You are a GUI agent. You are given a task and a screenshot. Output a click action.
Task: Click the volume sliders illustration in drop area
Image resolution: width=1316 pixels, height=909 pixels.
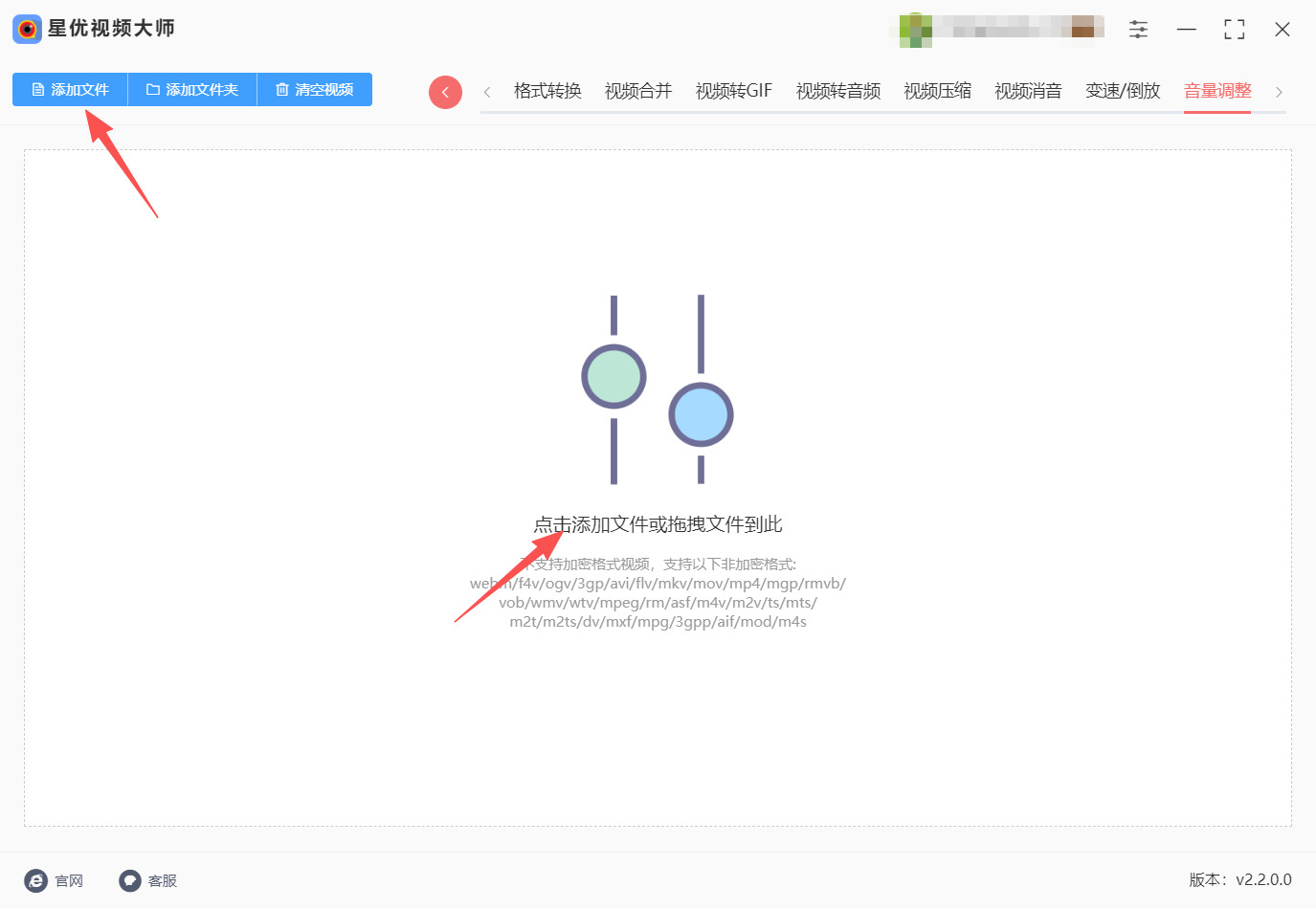point(658,389)
